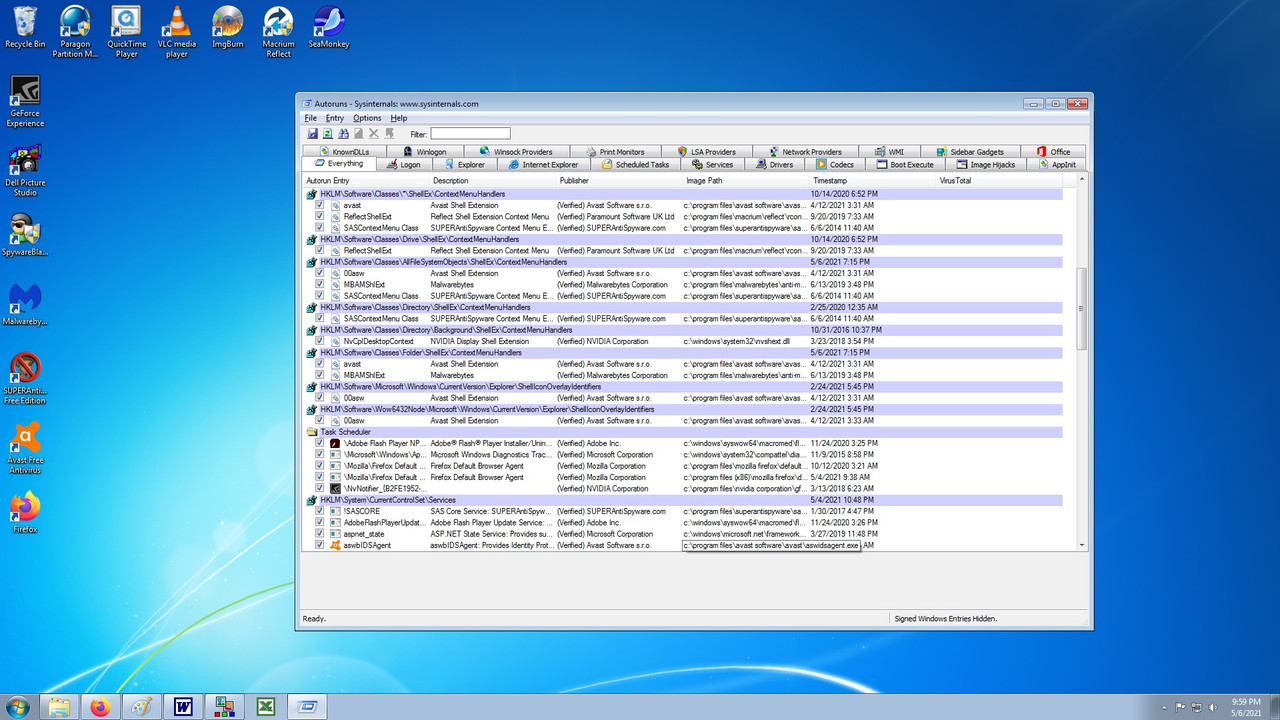Viewport: 1280px width, 720px height.
Task: Click inside the Filter input field
Action: pyautogui.click(x=470, y=133)
